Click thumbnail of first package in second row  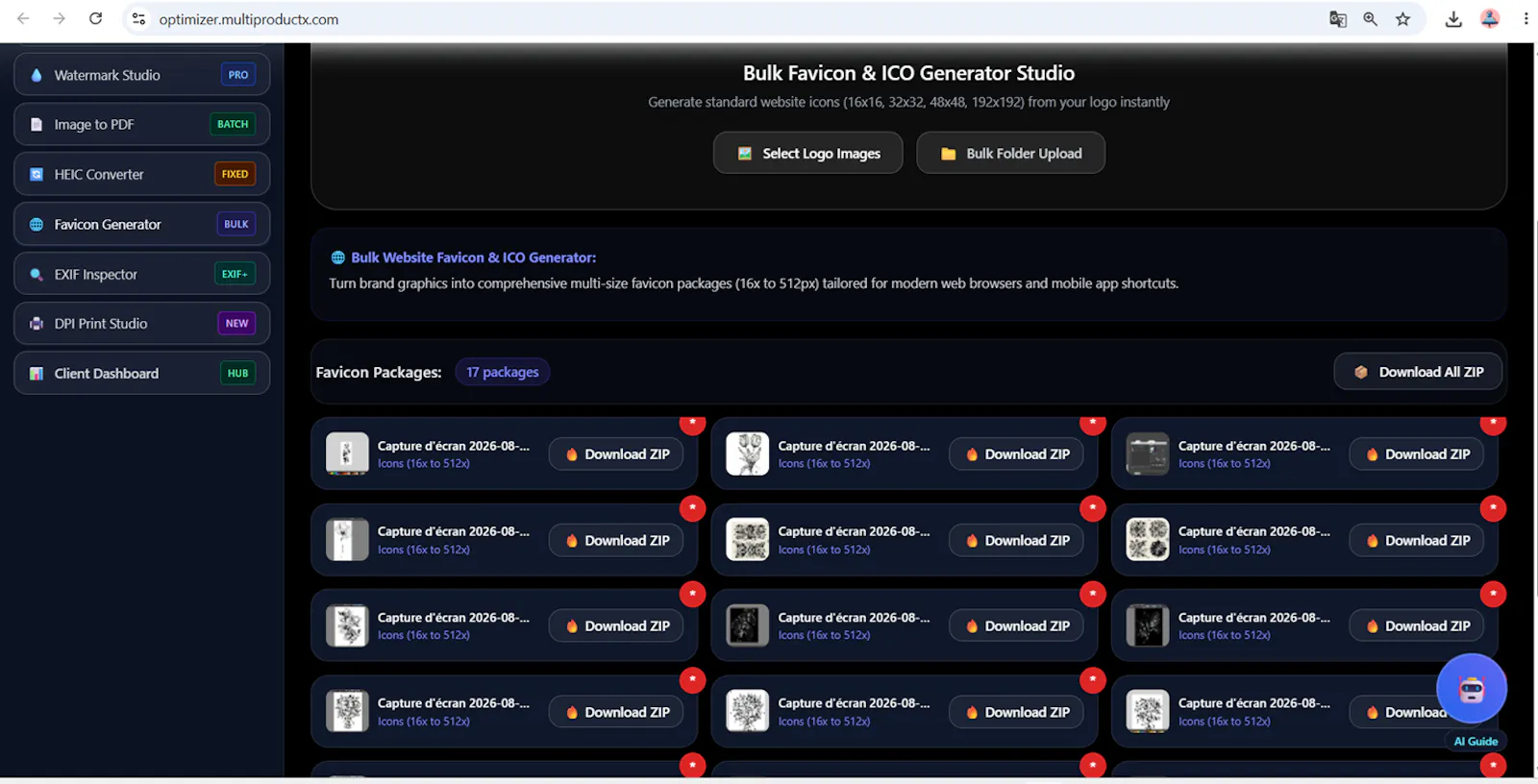[x=347, y=540]
